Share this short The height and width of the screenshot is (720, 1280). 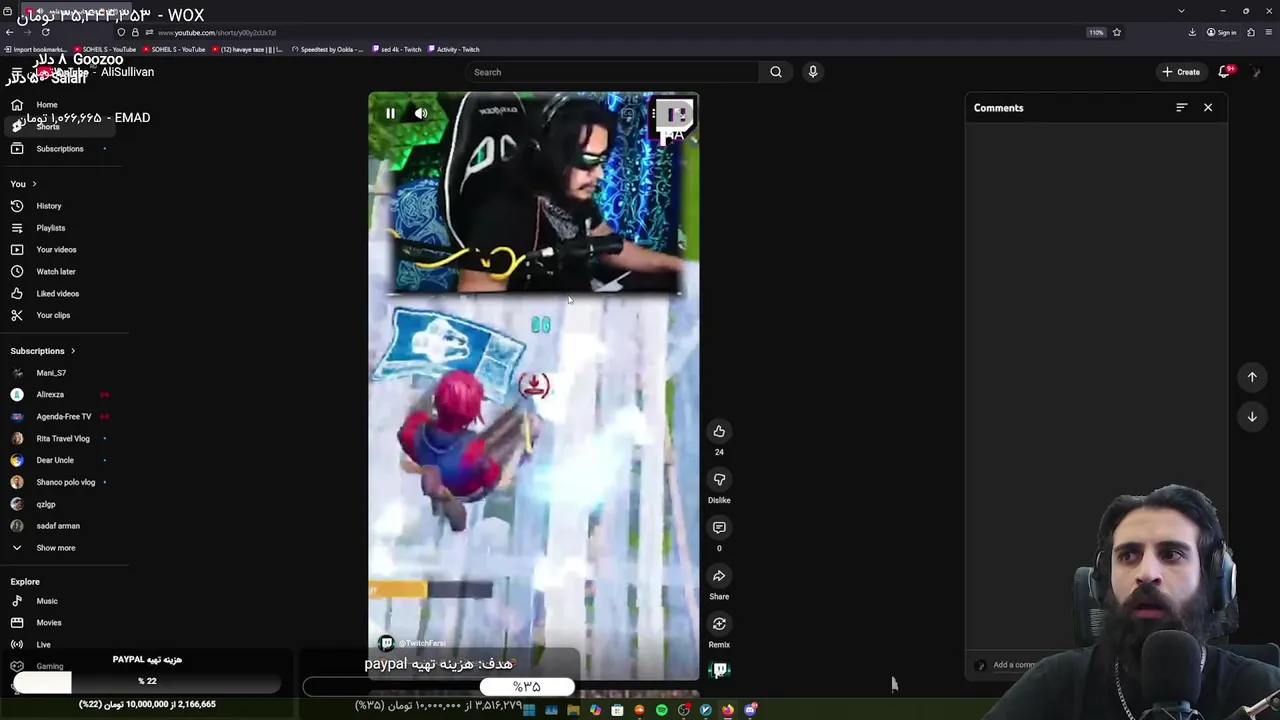(719, 575)
